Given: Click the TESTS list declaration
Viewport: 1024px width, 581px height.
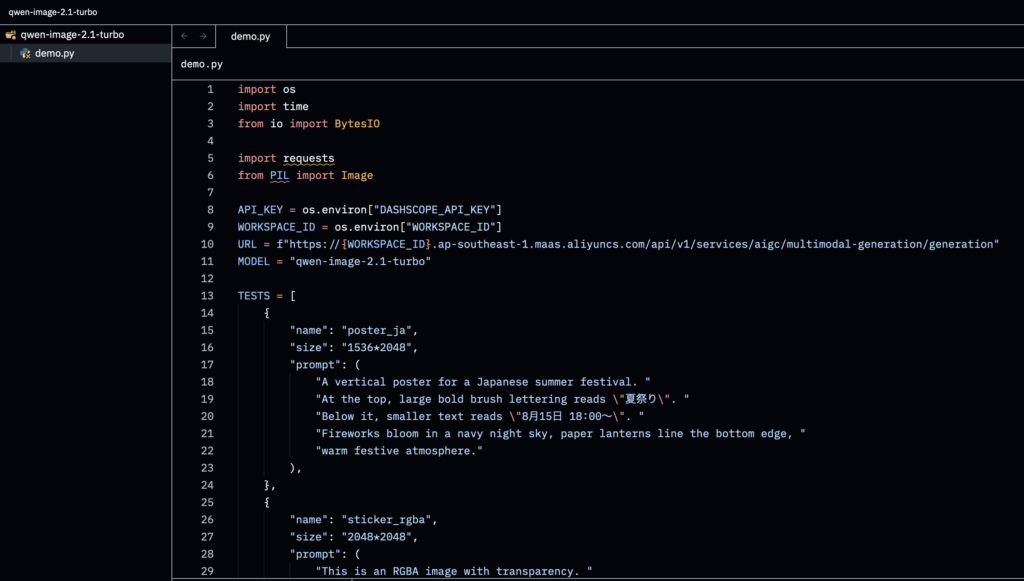Looking at the screenshot, I should pos(266,296).
